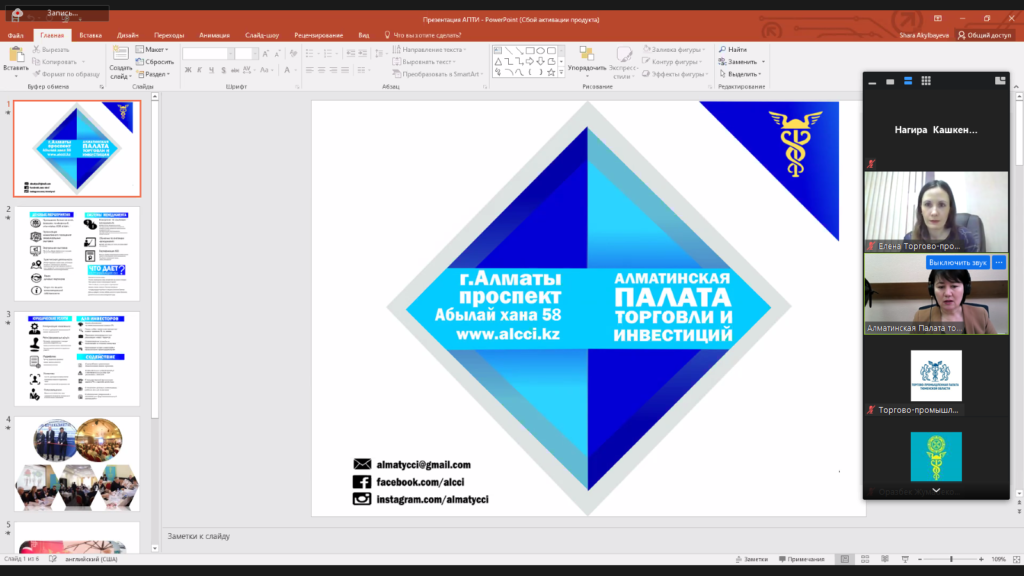Toggle underline Ч formatting
The width and height of the screenshot is (1024, 576).
tap(212, 70)
